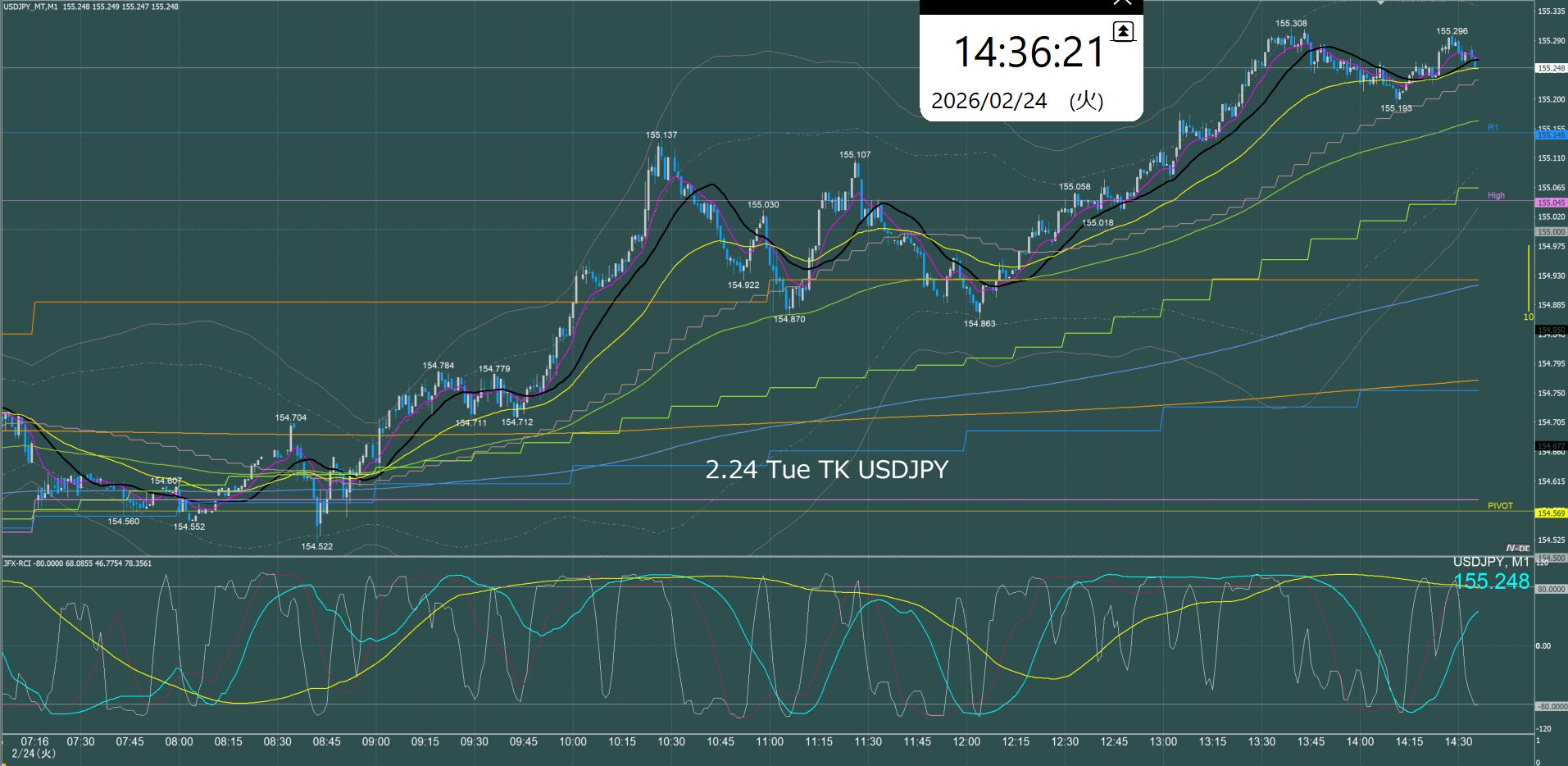Viewport: 1568px width, 766px height.
Task: Click the yellow 154.569 pivot price tag
Action: coord(1551,513)
